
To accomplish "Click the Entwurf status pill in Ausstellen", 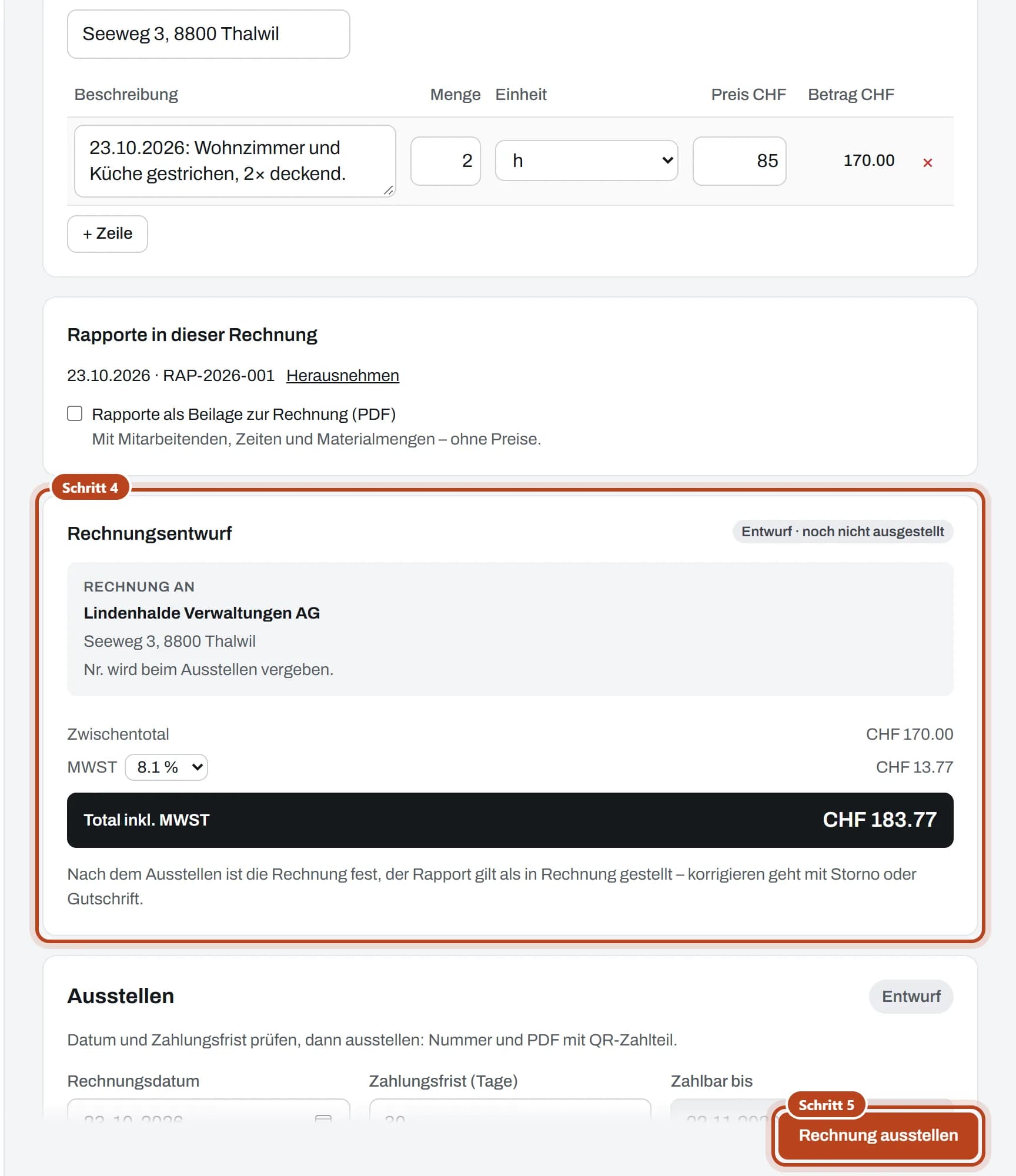I will (911, 996).
